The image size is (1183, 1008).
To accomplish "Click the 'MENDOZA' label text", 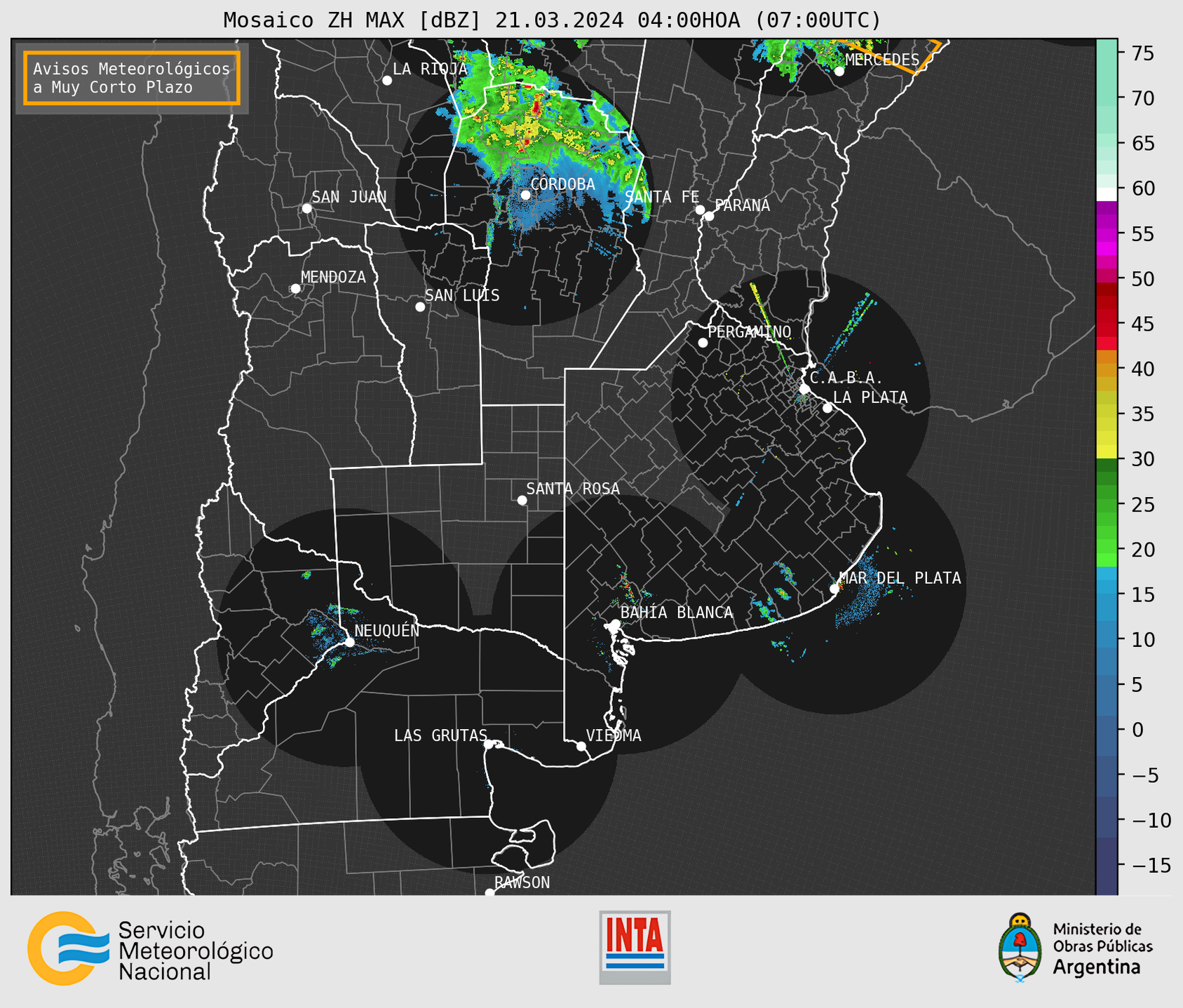I will coord(333,277).
